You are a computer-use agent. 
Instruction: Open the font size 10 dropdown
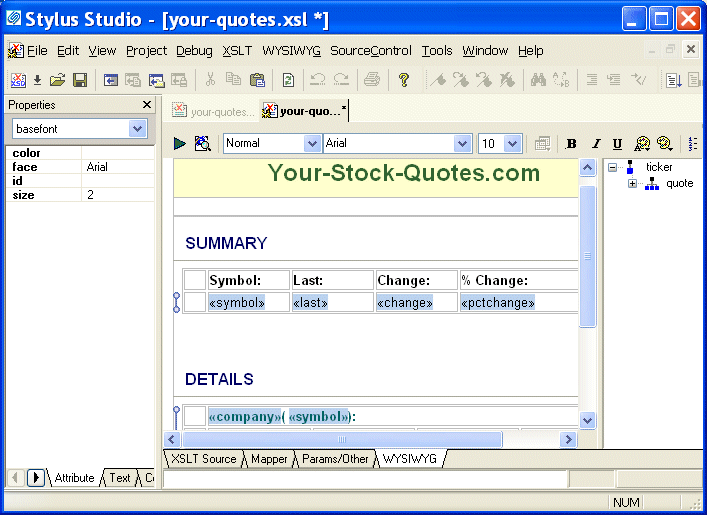[x=513, y=144]
